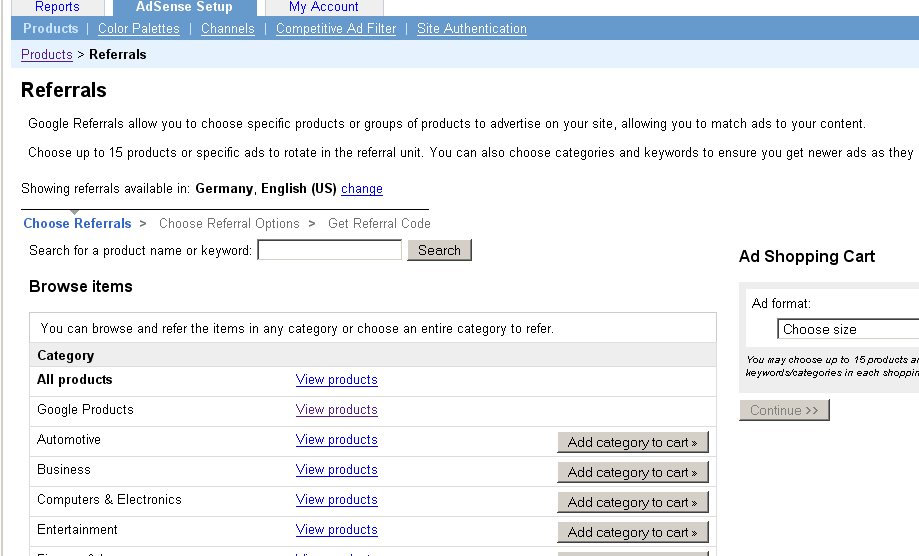Add Business category to cart

coord(633,472)
